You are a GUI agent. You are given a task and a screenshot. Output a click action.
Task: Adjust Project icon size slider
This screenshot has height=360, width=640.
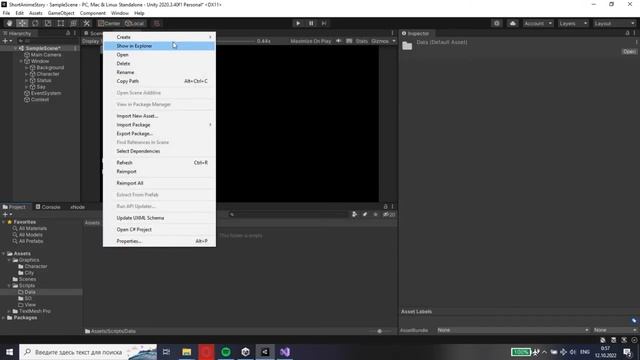coord(380,331)
